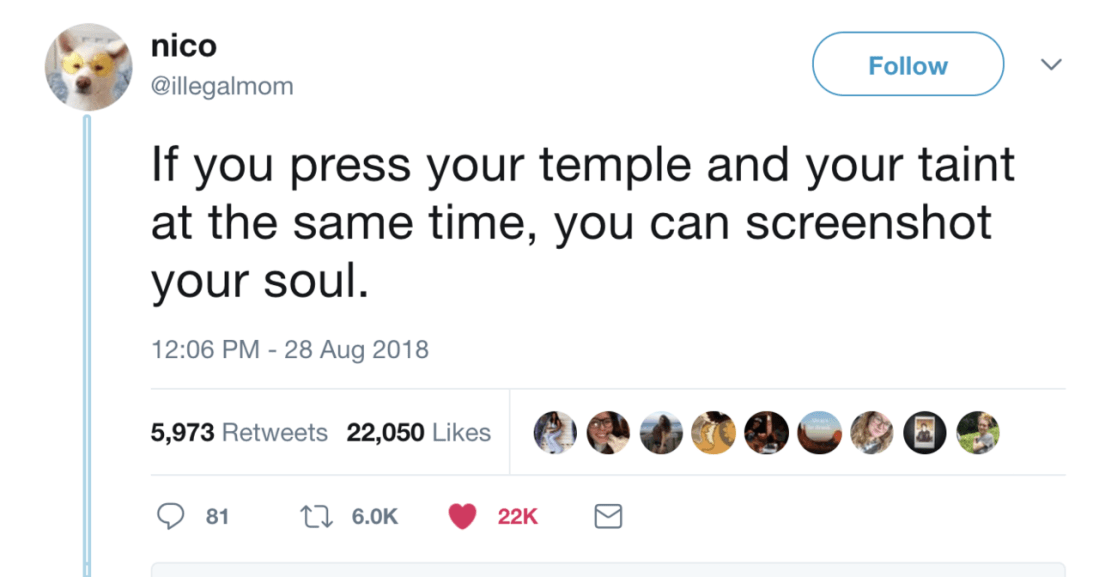Visit the @illegalmom handle
The image size is (1099, 577).
tap(222, 86)
